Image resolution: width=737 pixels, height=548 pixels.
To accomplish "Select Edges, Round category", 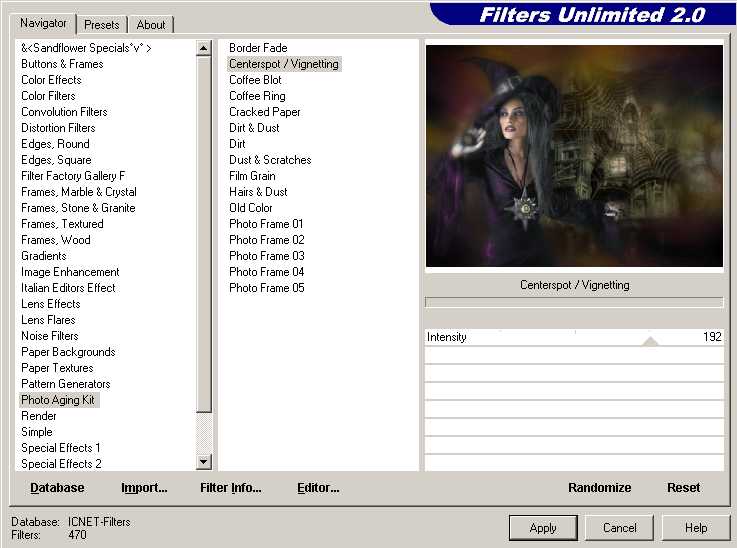I will point(55,144).
